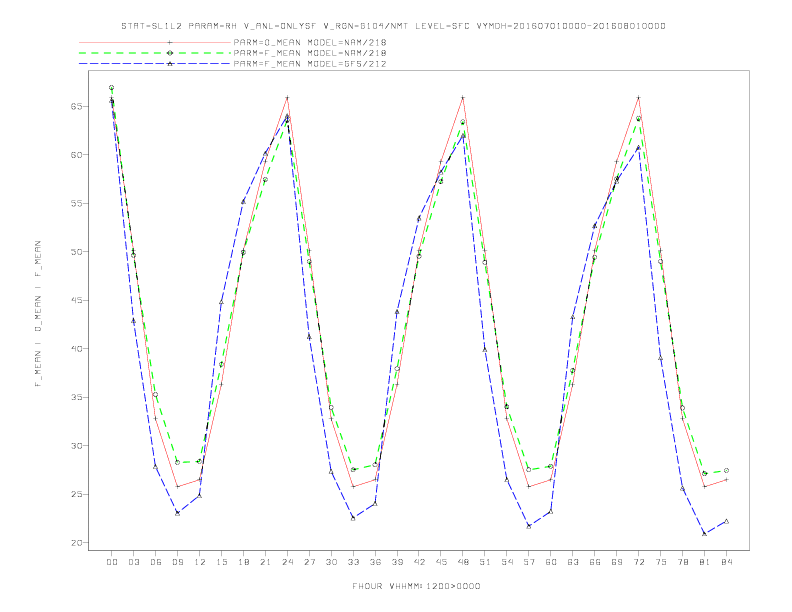Select legend entry PARM=F_MEAN MODEL=NAM/218

(310, 53)
